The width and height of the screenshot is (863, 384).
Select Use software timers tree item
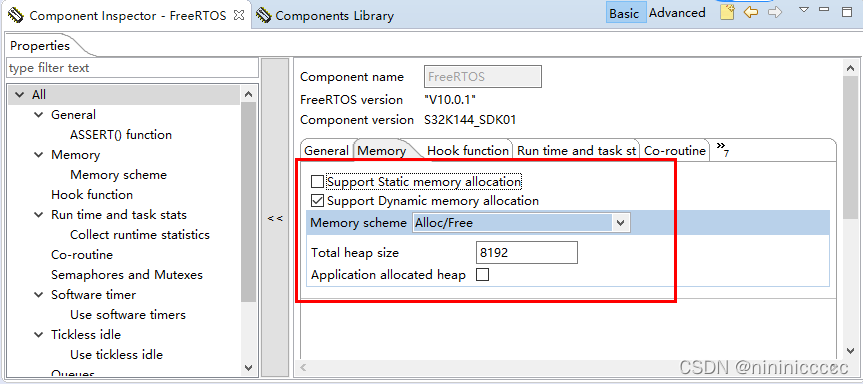128,315
